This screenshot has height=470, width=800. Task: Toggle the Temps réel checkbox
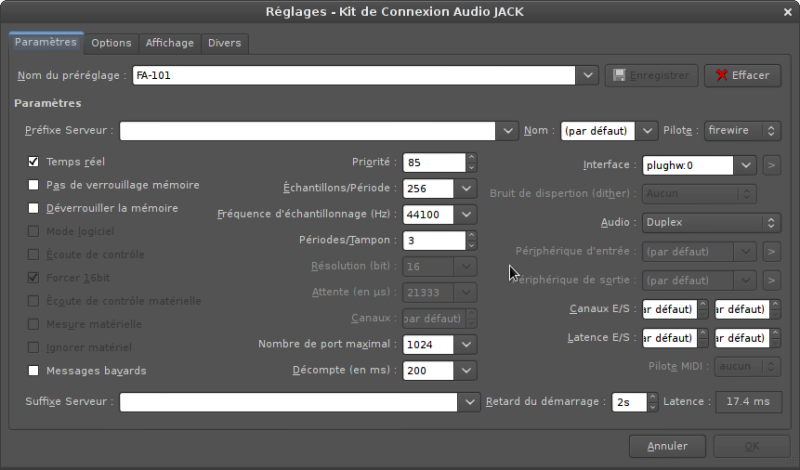click(x=33, y=162)
